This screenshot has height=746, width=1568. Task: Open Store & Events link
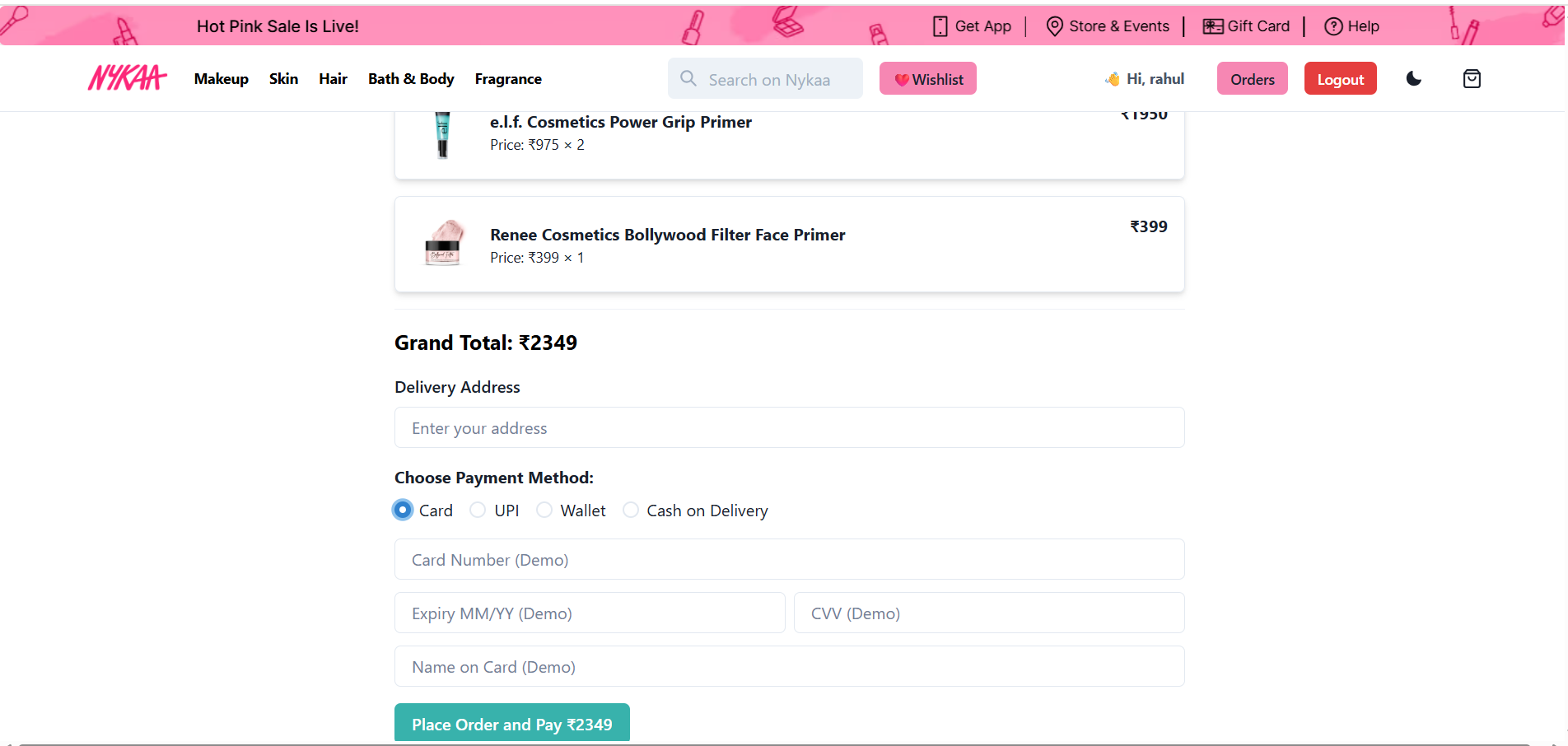tap(1119, 26)
